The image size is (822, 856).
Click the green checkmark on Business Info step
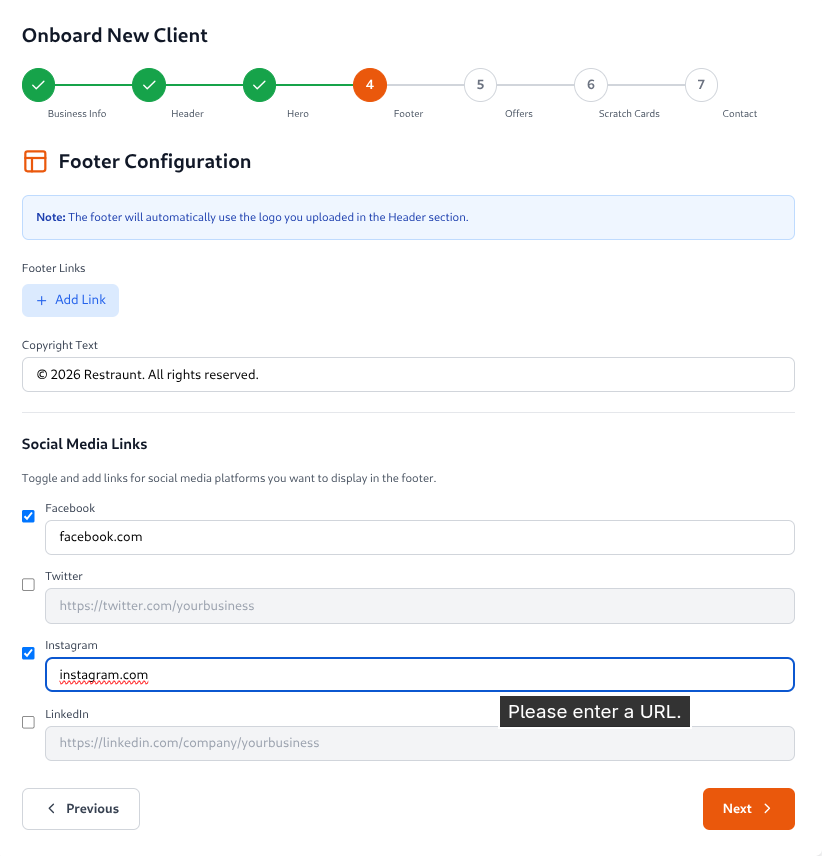coord(38,85)
